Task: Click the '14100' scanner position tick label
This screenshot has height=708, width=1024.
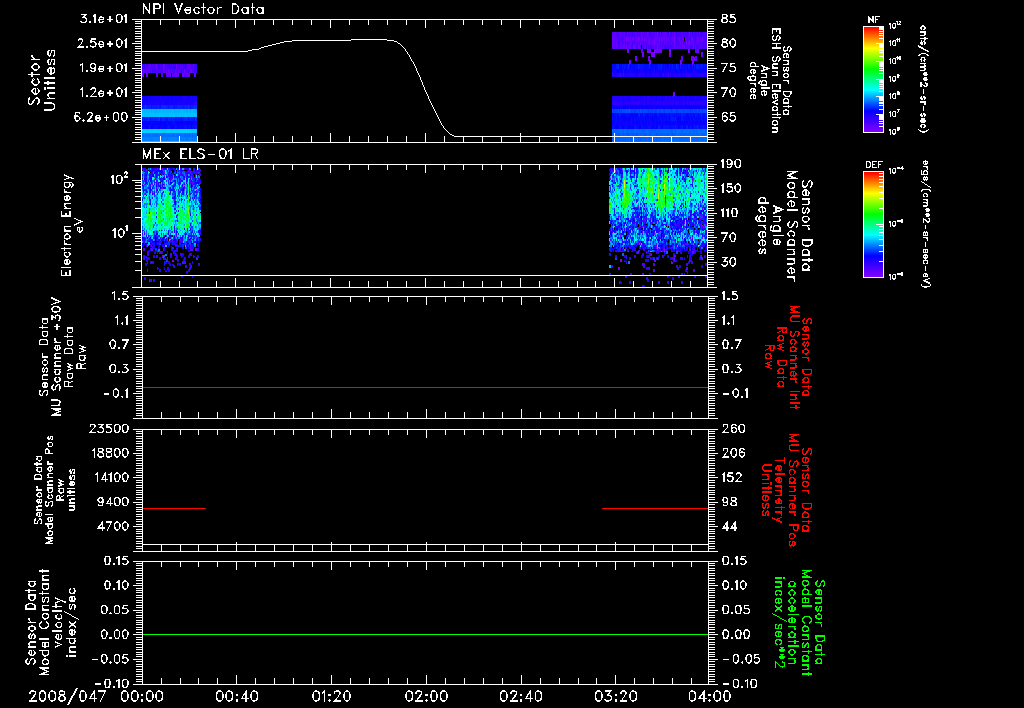Action: click(x=108, y=477)
